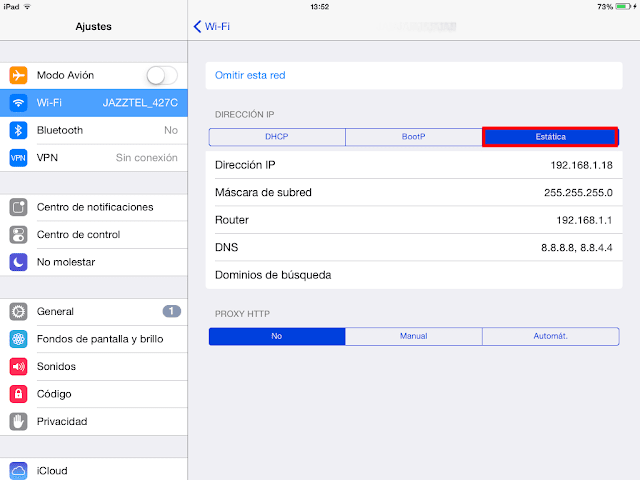Tap the 13:52 clock in status bar
This screenshot has height=480, width=640.
[320, 7]
